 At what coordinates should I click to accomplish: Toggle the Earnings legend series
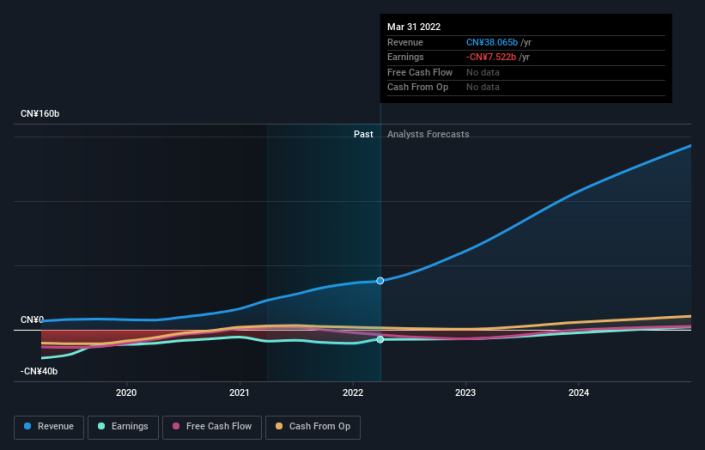[x=123, y=427]
